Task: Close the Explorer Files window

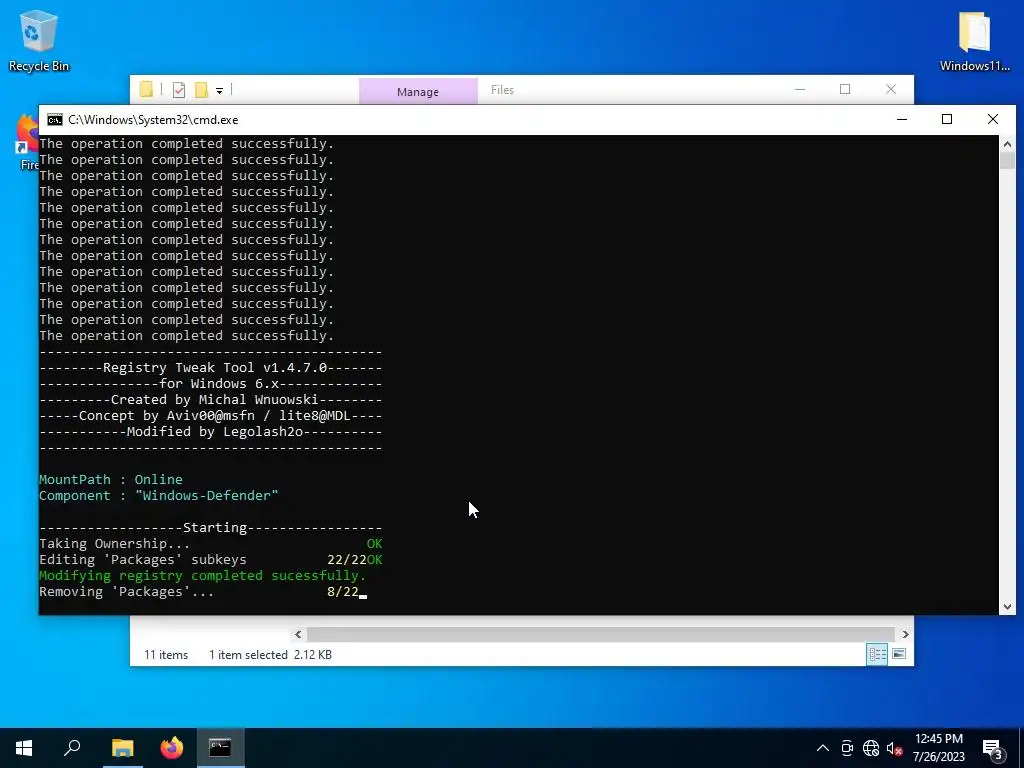Action: tap(891, 89)
